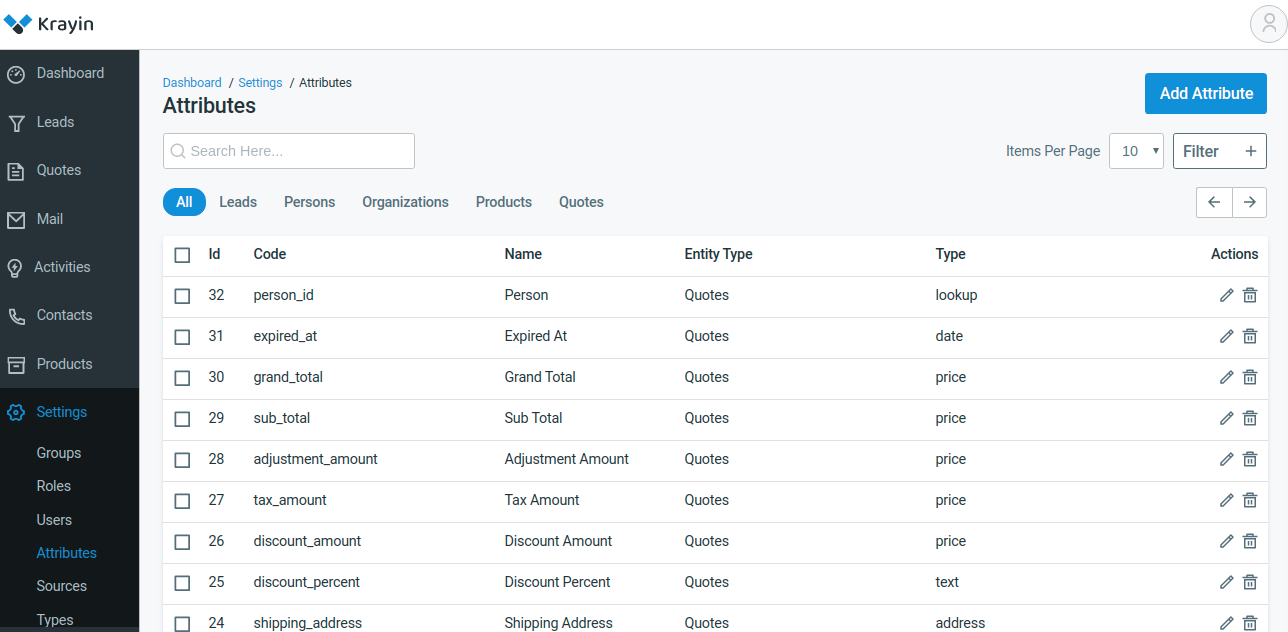1288x632 pixels.
Task: Delete the expired_at attribute using the trash icon
Action: 1249,336
